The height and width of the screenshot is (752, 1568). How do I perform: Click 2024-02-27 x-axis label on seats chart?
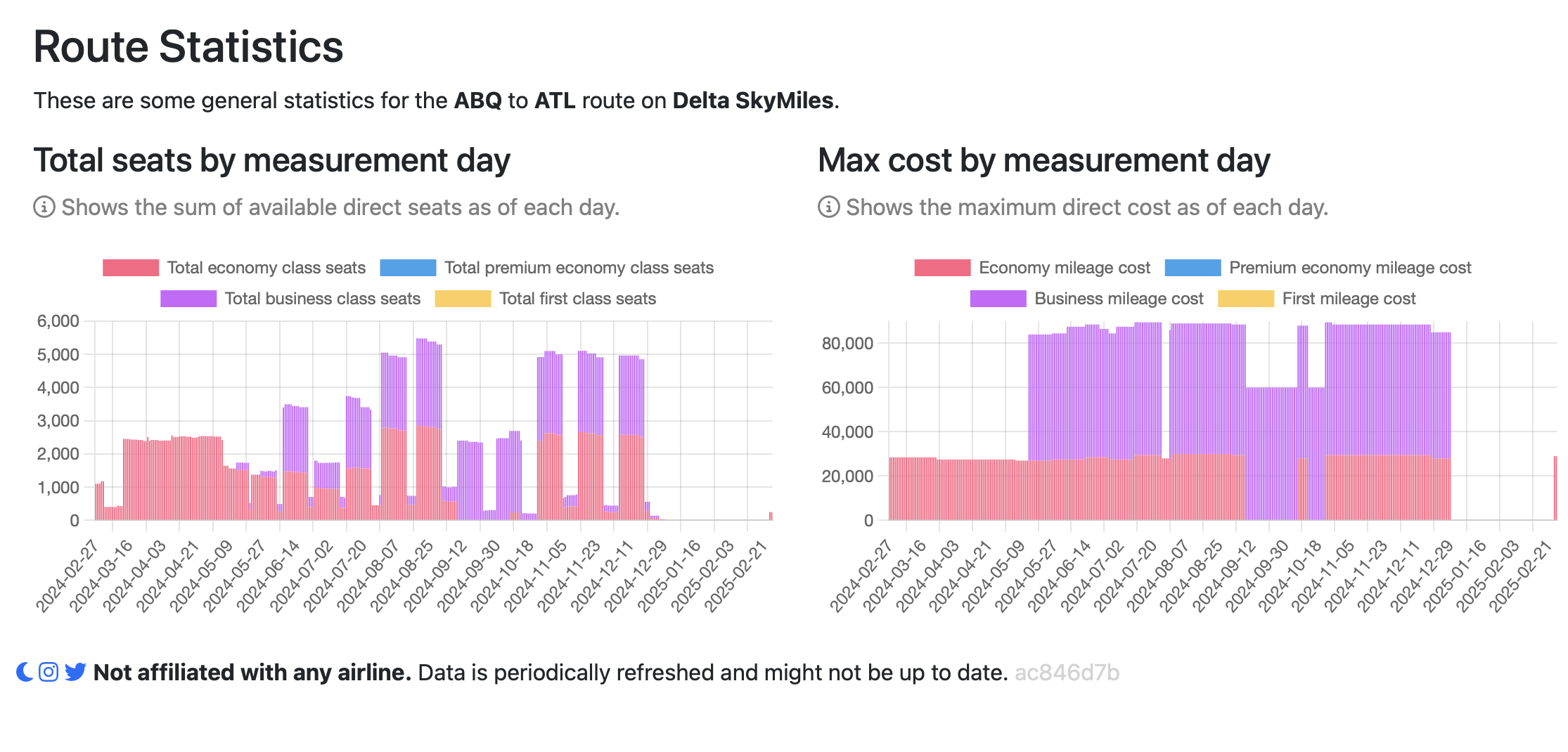[67, 576]
